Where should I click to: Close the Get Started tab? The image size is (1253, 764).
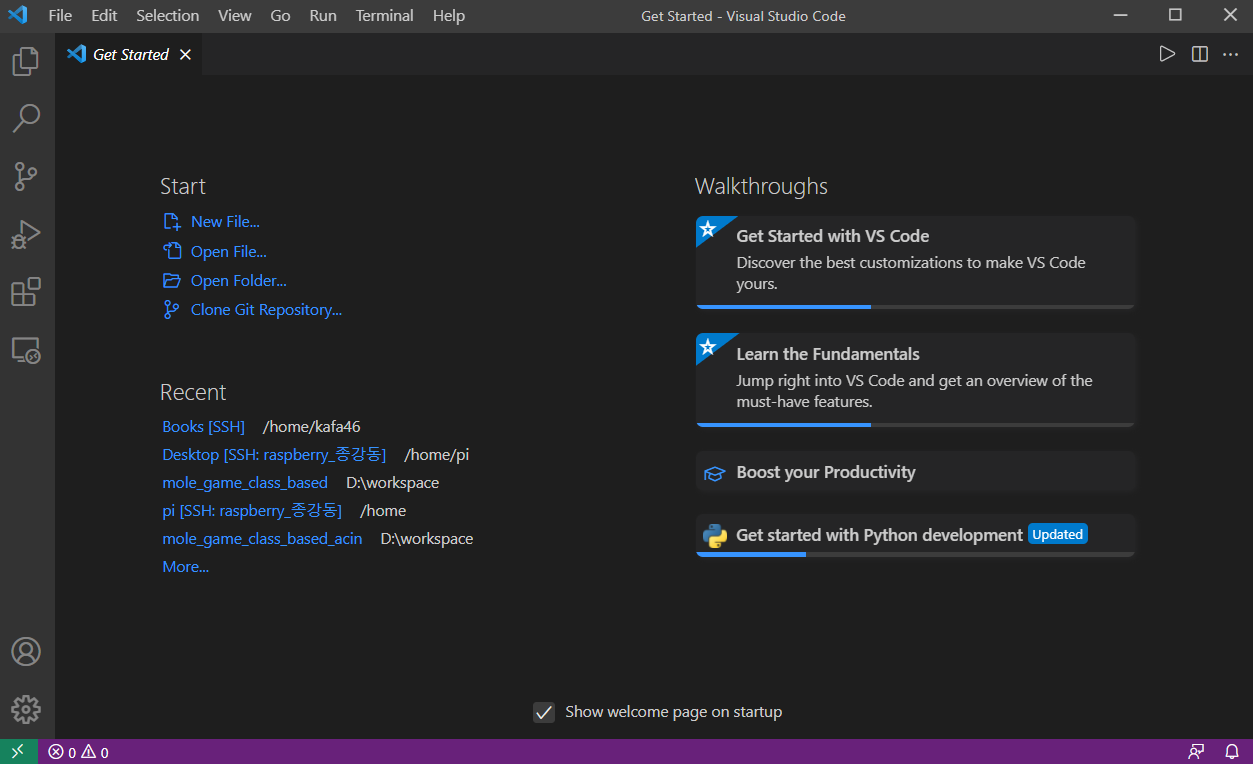click(185, 55)
